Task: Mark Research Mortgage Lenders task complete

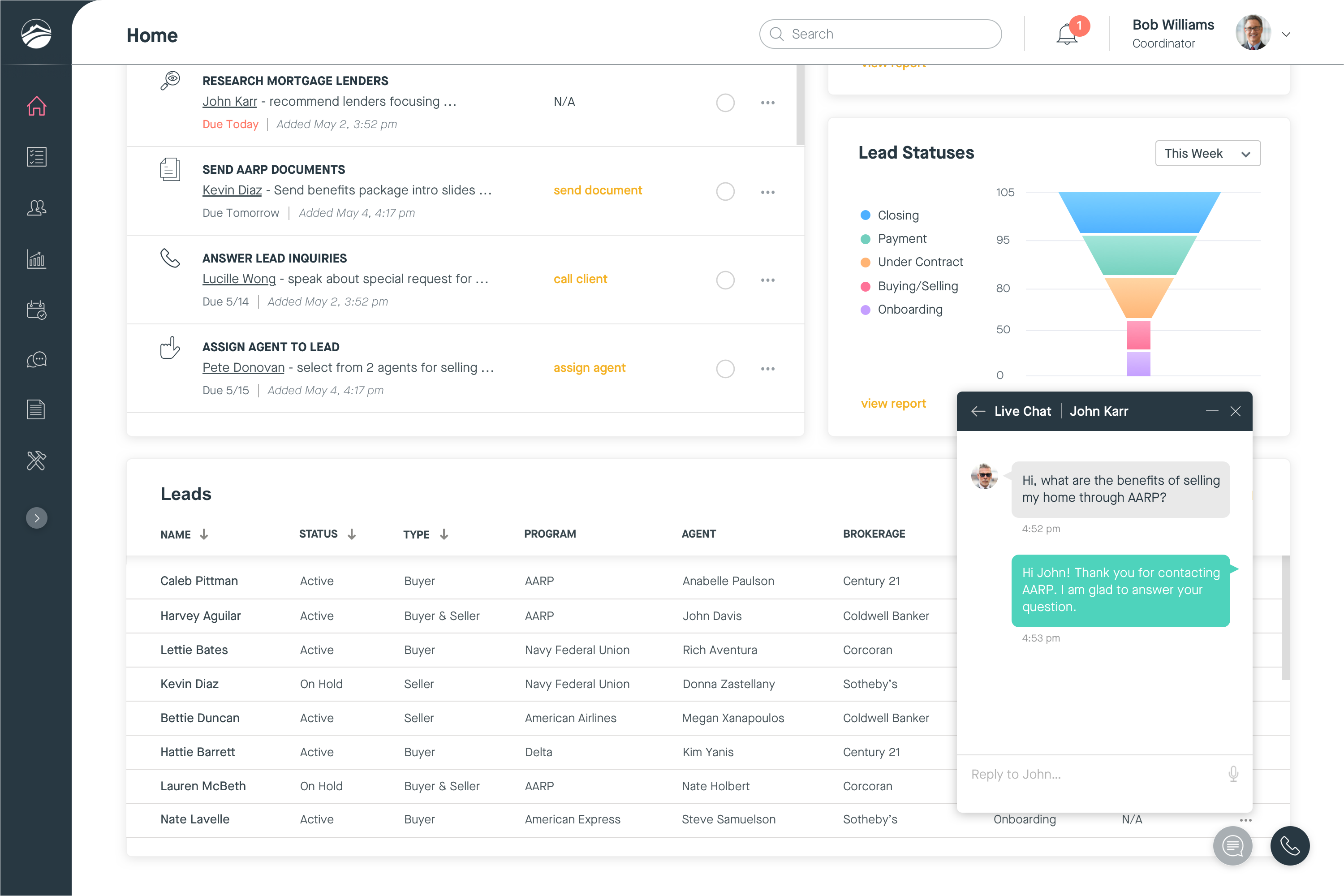Action: coord(725,103)
